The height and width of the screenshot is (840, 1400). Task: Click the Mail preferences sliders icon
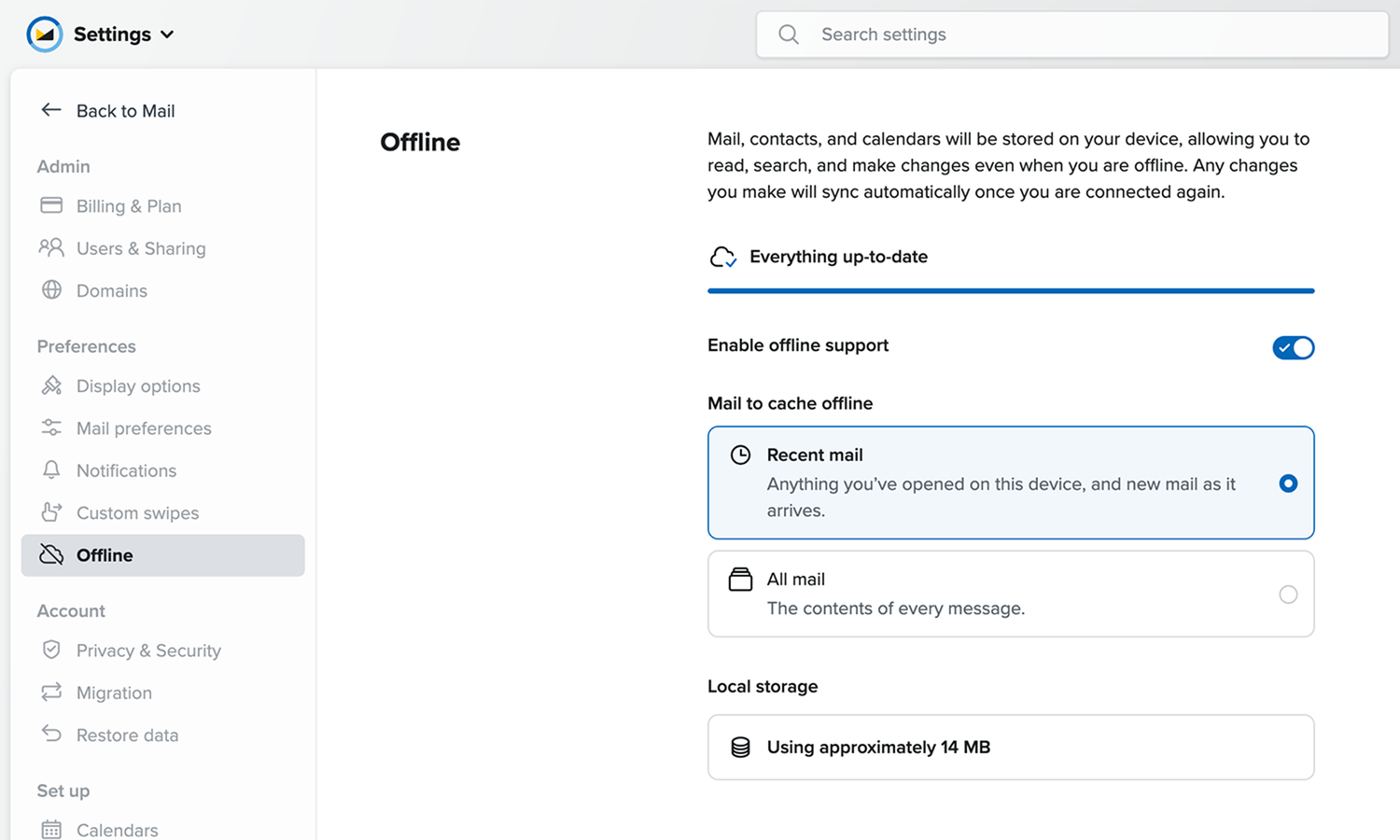tap(51, 427)
